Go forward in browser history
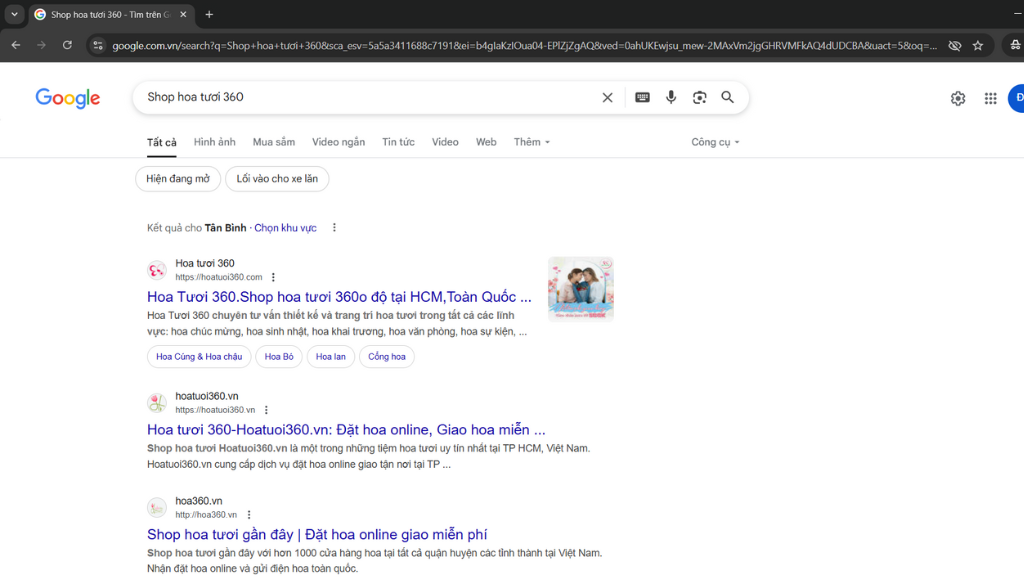Viewport: 1024px width, 584px height. pos(41,45)
